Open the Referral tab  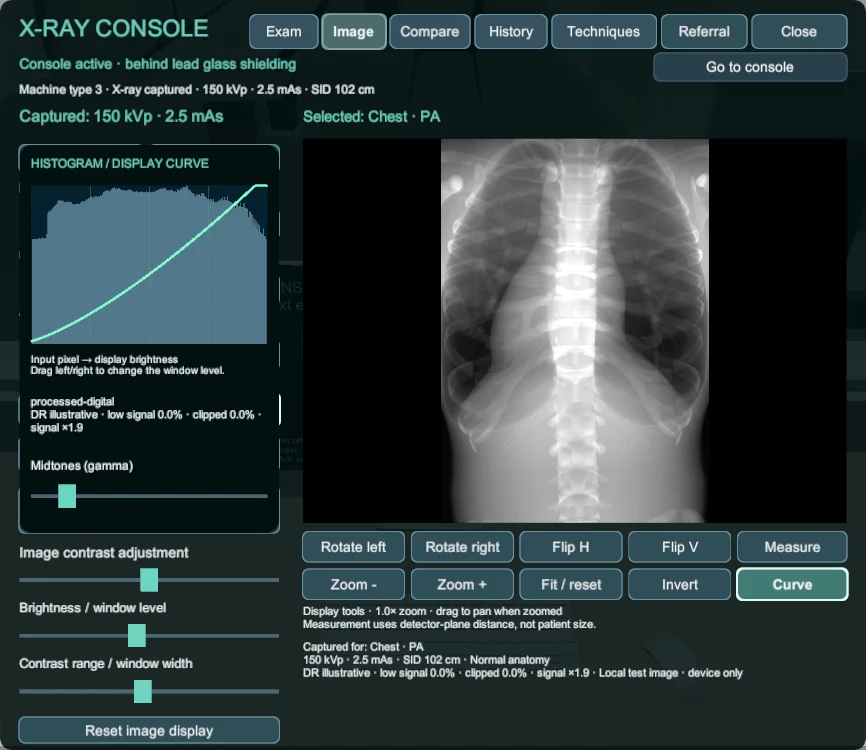pos(704,31)
